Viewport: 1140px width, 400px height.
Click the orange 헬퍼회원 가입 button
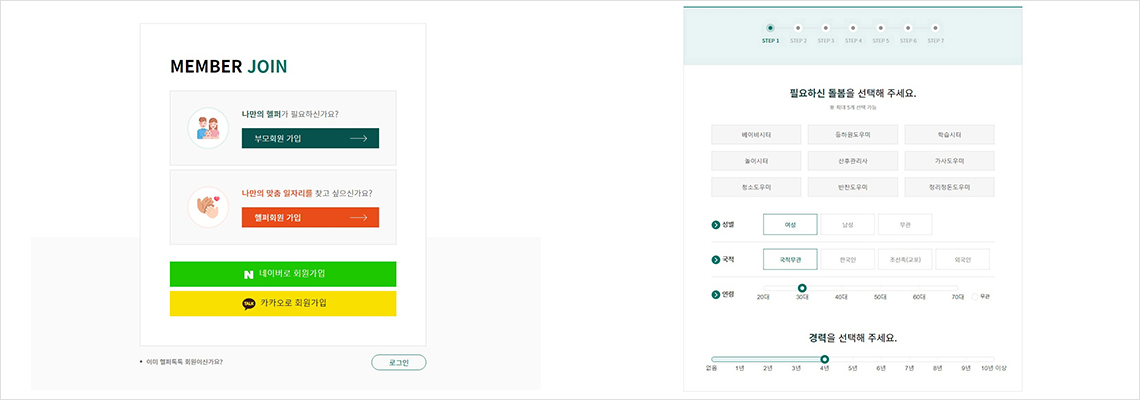tap(310, 217)
